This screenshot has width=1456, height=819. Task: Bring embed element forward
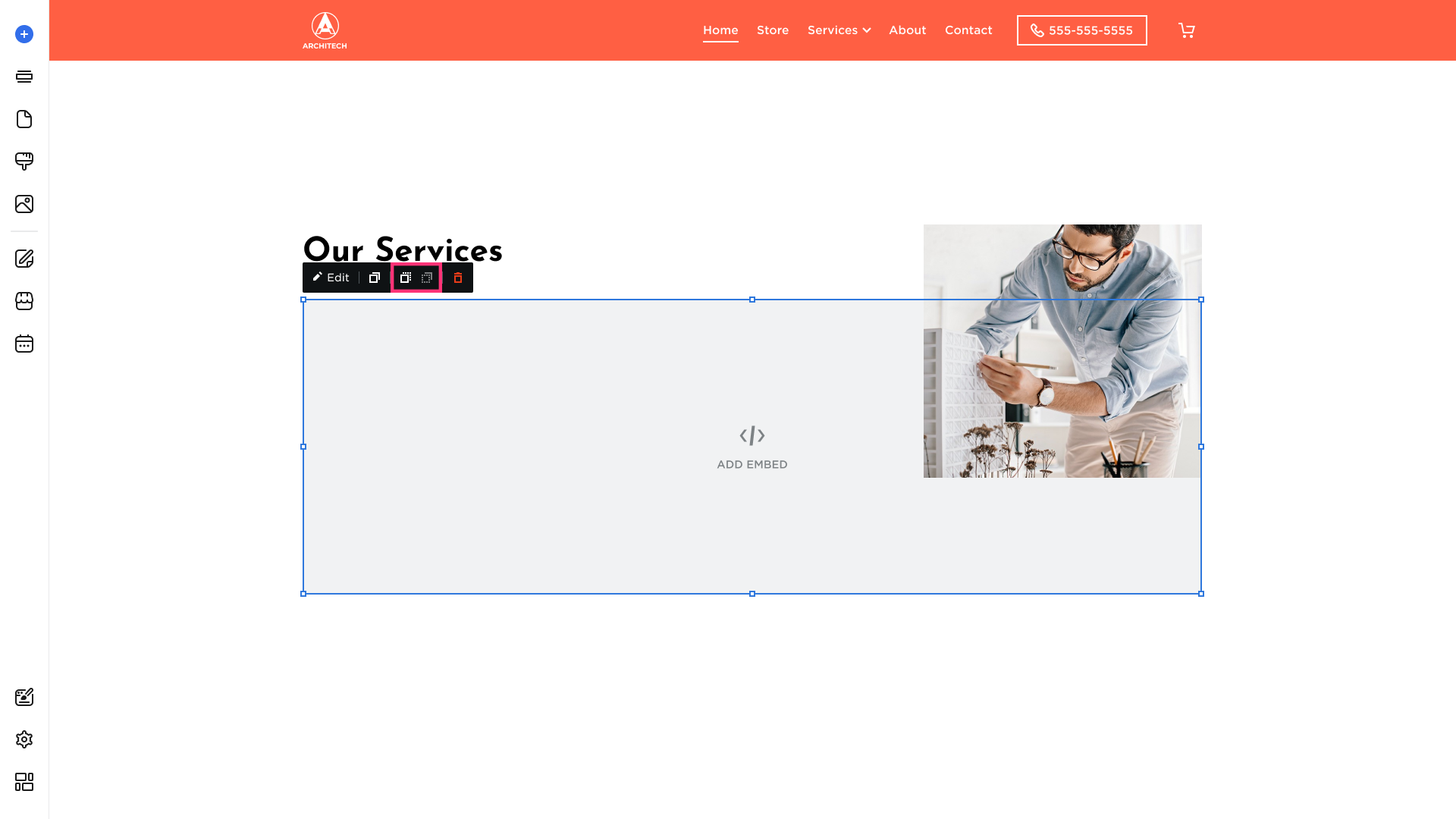[406, 278]
